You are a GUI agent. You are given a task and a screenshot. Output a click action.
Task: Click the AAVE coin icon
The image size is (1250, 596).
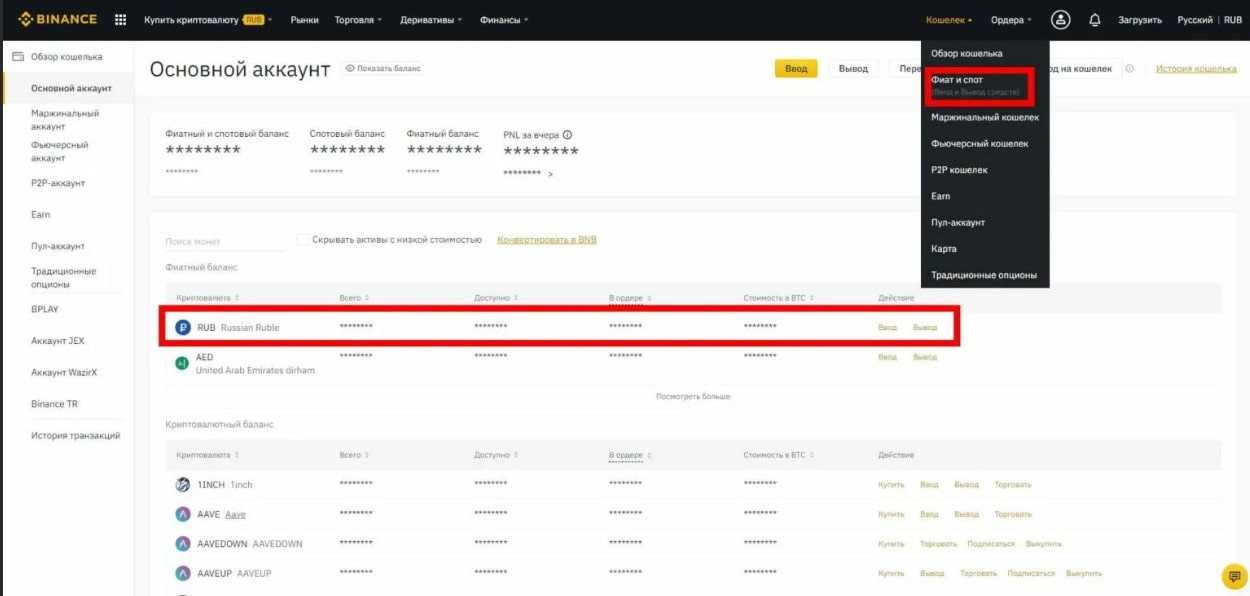click(183, 514)
